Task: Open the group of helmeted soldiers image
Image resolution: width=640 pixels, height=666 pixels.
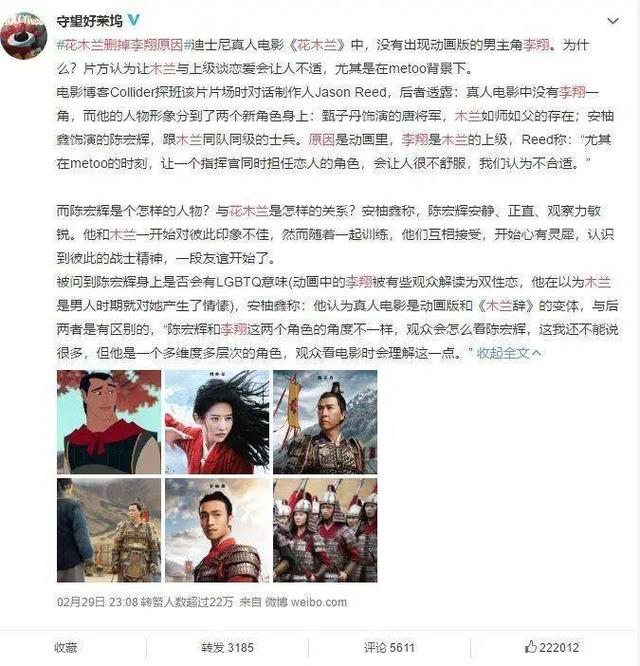Action: point(325,530)
